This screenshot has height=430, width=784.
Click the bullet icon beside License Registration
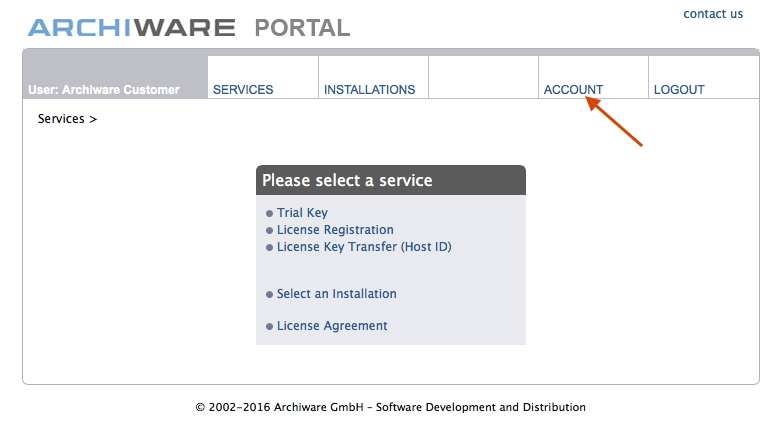(269, 231)
